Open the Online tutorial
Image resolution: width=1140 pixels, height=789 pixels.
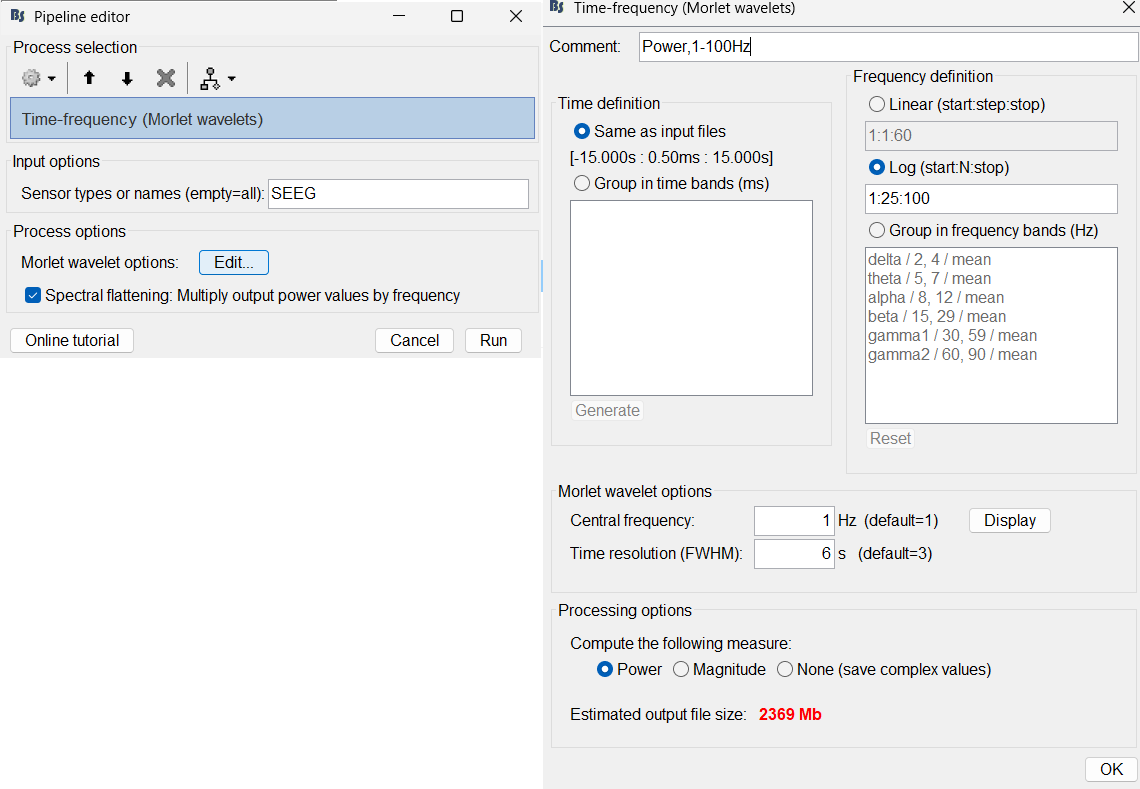72,341
